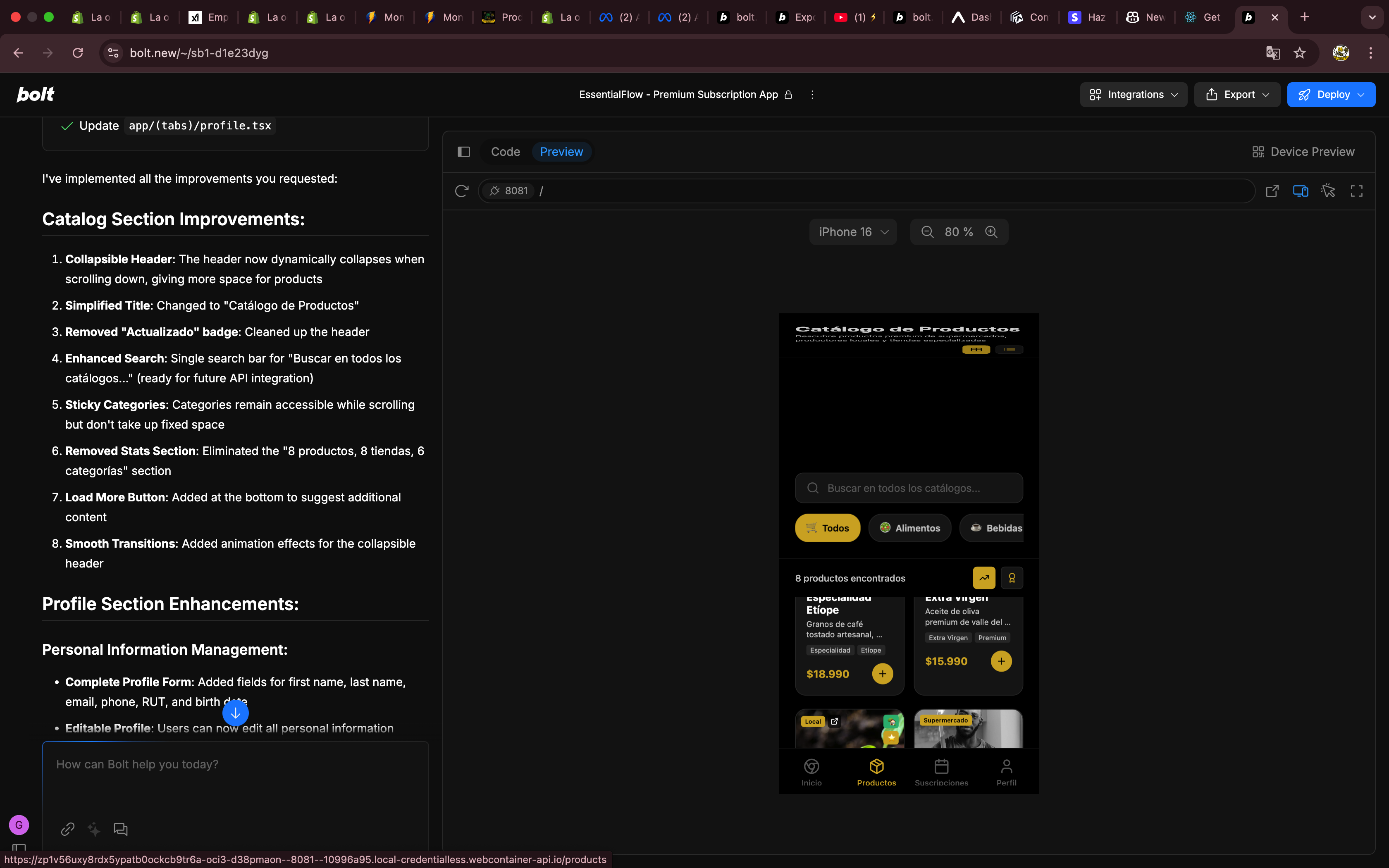Open the Perfil tab in app preview
This screenshot has height=868, width=1389.
pos(1006,772)
